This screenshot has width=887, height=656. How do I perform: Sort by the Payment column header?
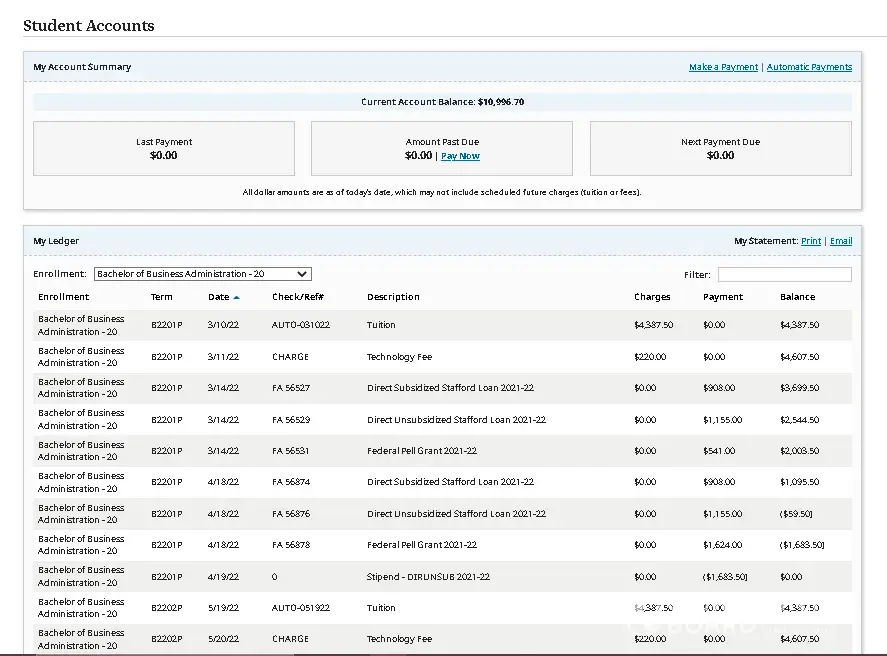(722, 297)
